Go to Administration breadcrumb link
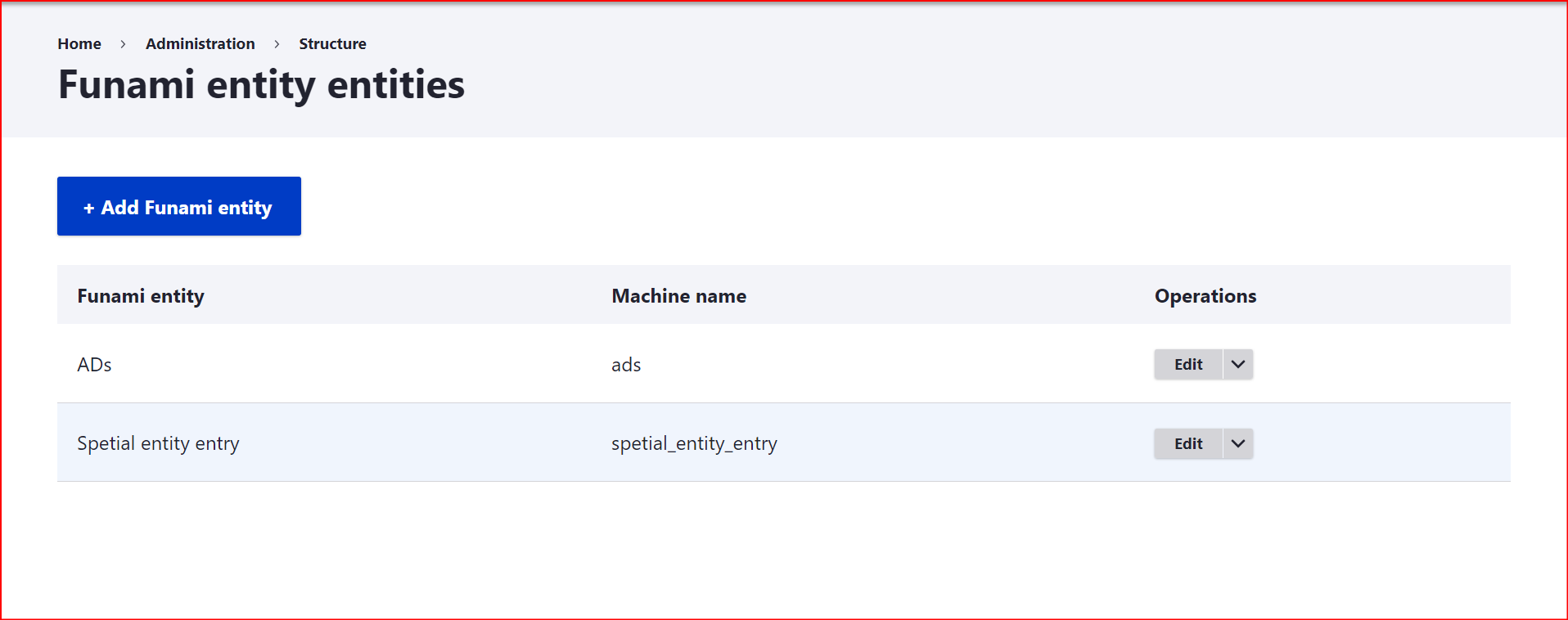The height and width of the screenshot is (620, 1568). click(201, 44)
